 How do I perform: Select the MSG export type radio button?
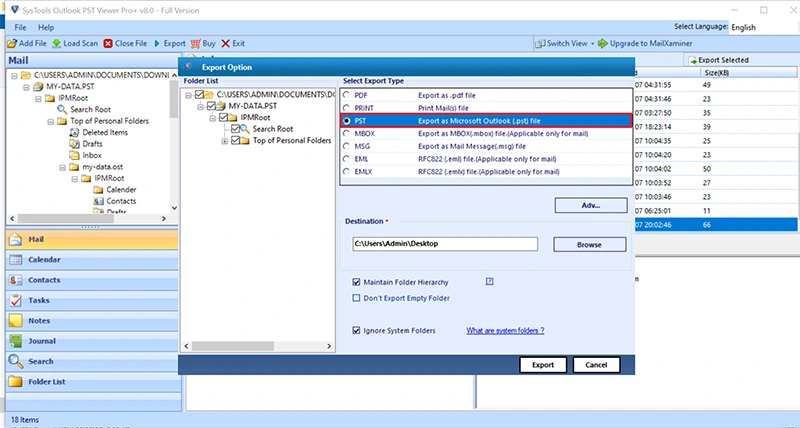346,146
